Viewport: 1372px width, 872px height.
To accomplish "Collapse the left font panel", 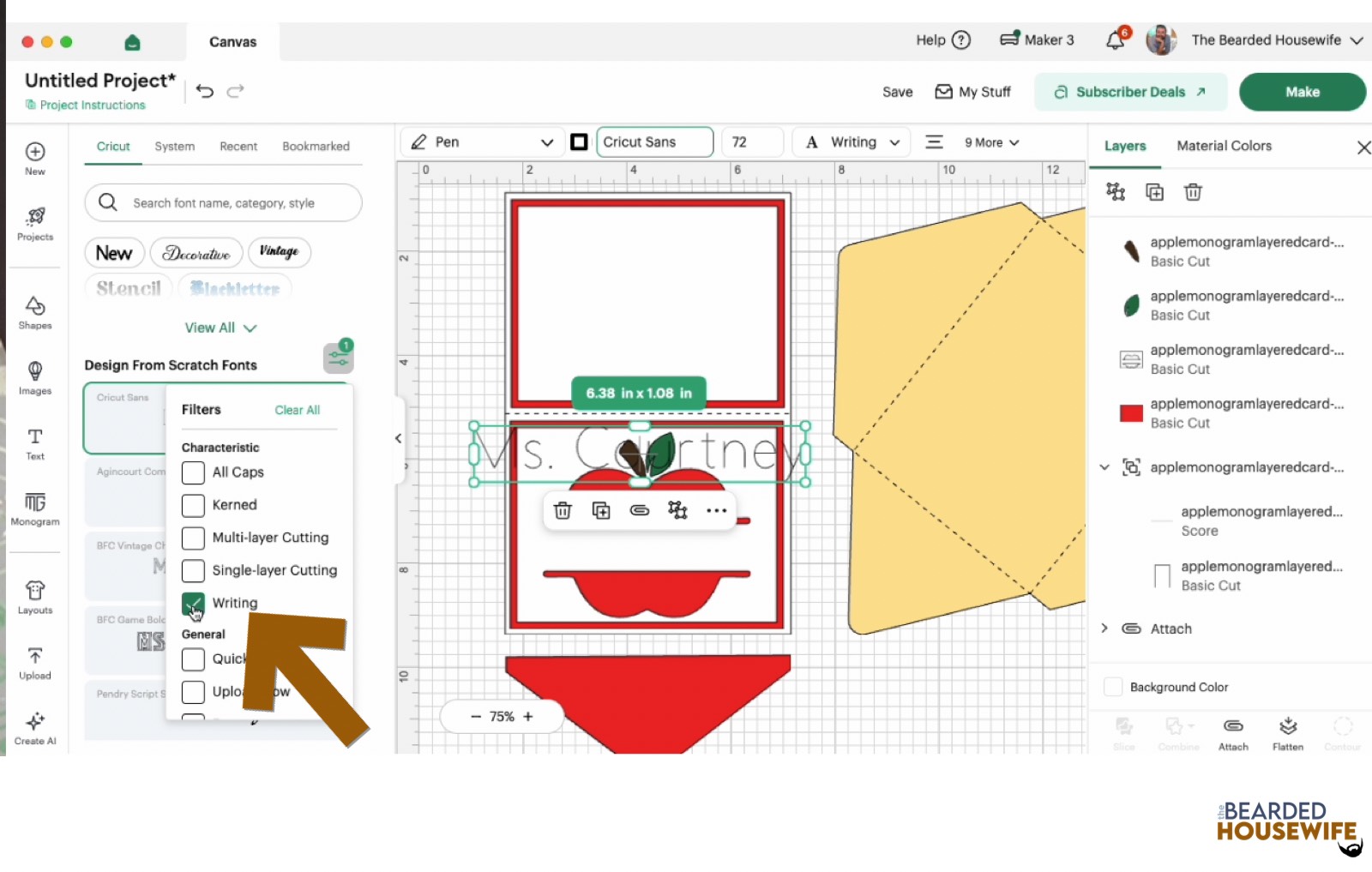I will [399, 438].
